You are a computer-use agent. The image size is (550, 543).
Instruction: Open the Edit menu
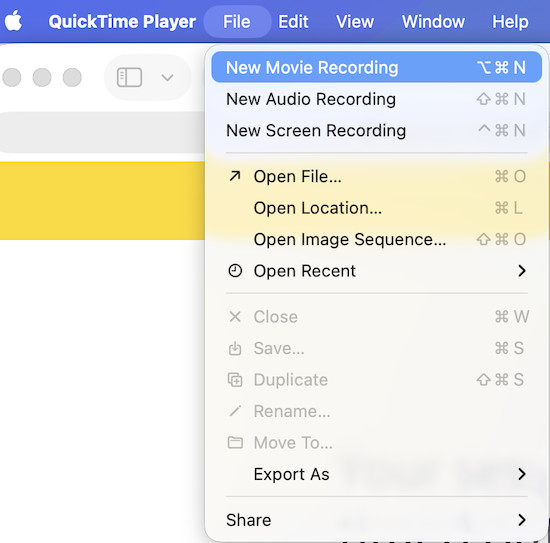click(x=293, y=22)
